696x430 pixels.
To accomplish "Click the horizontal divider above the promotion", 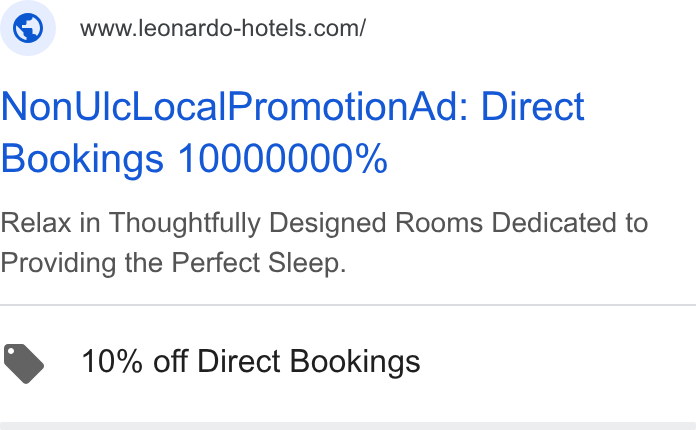I will click(348, 305).
